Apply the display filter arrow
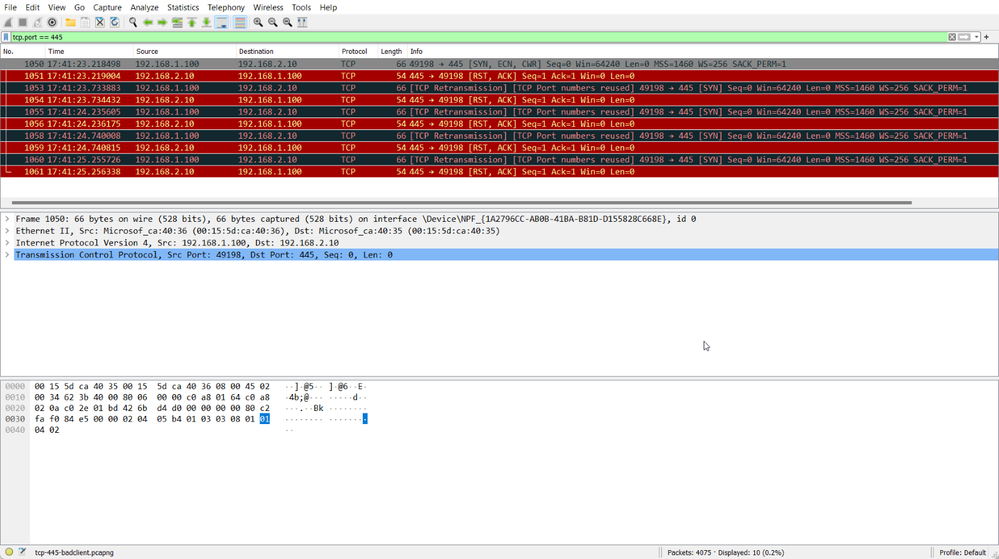This screenshot has height=559, width=999. pos(964,37)
